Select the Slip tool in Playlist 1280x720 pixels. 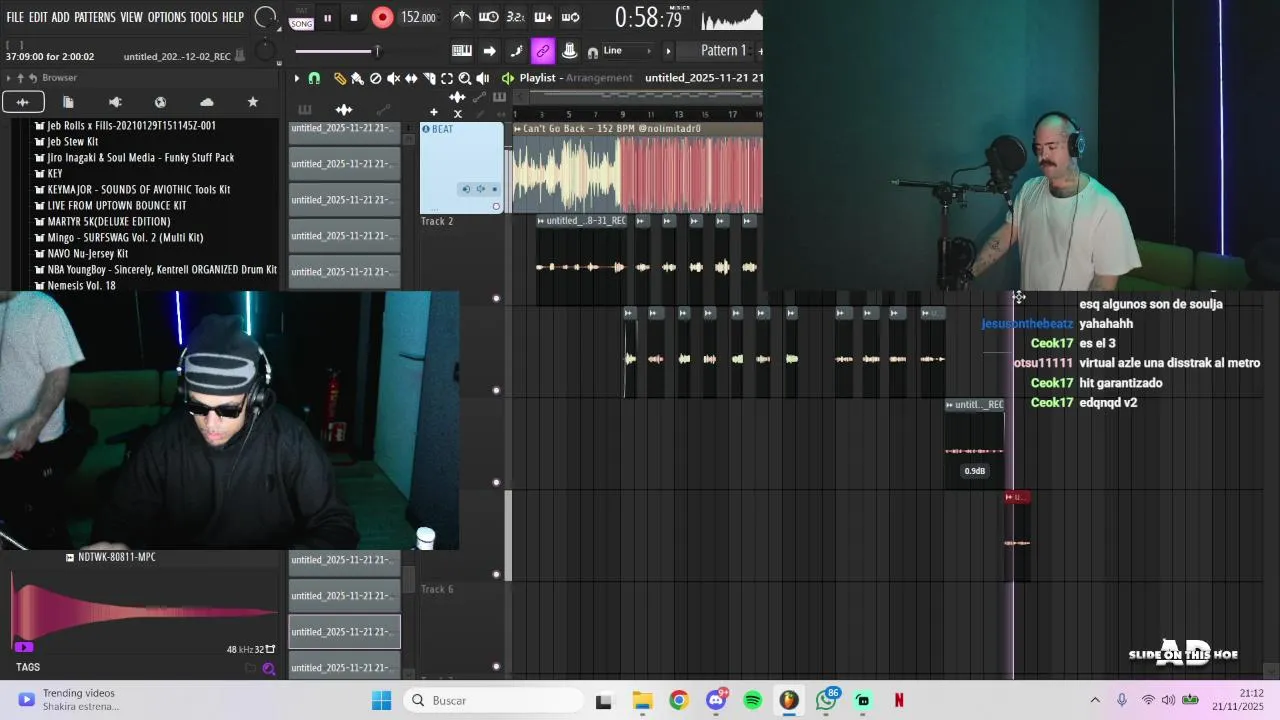click(x=411, y=78)
